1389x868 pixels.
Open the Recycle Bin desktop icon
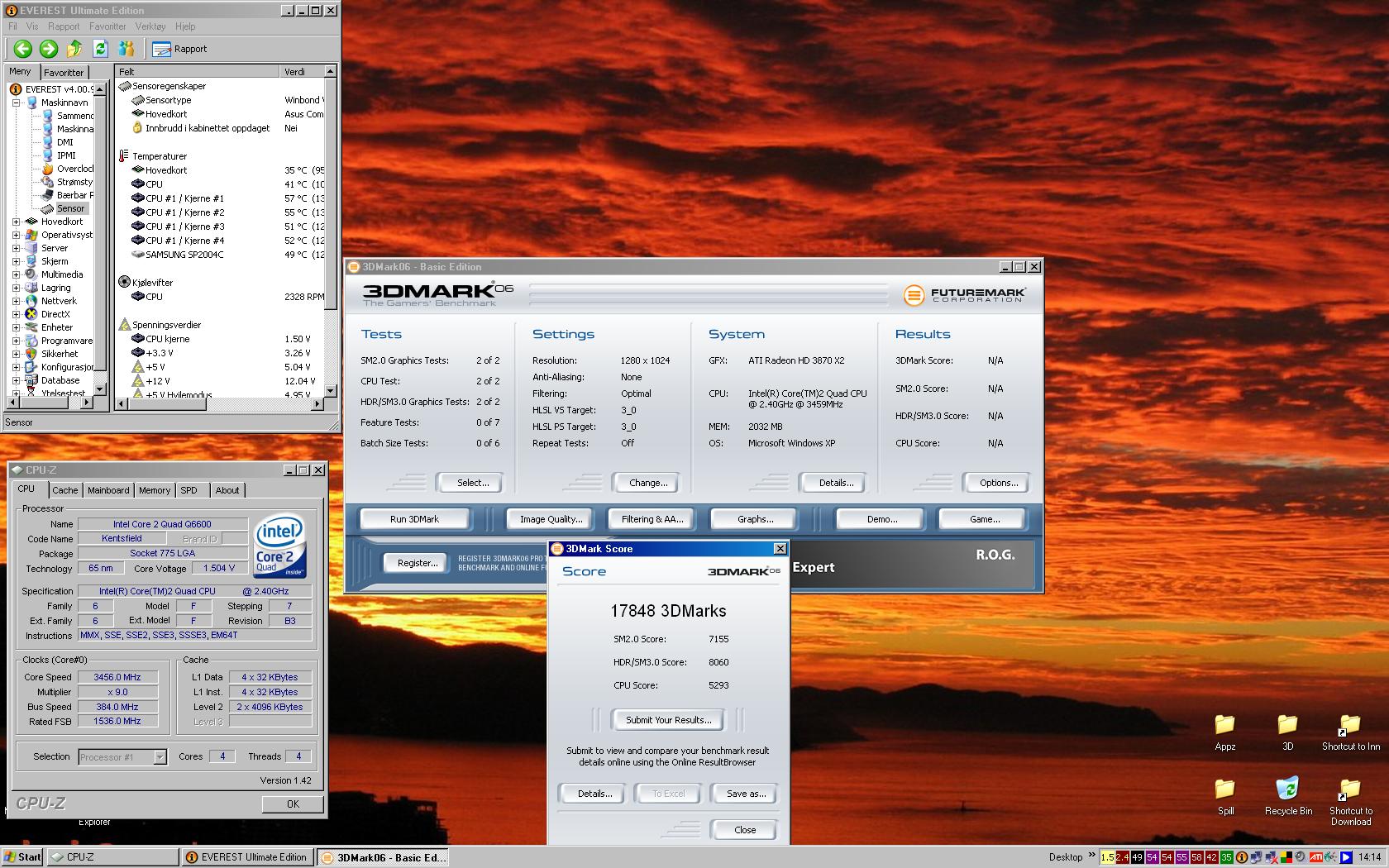pyautogui.click(x=1288, y=796)
